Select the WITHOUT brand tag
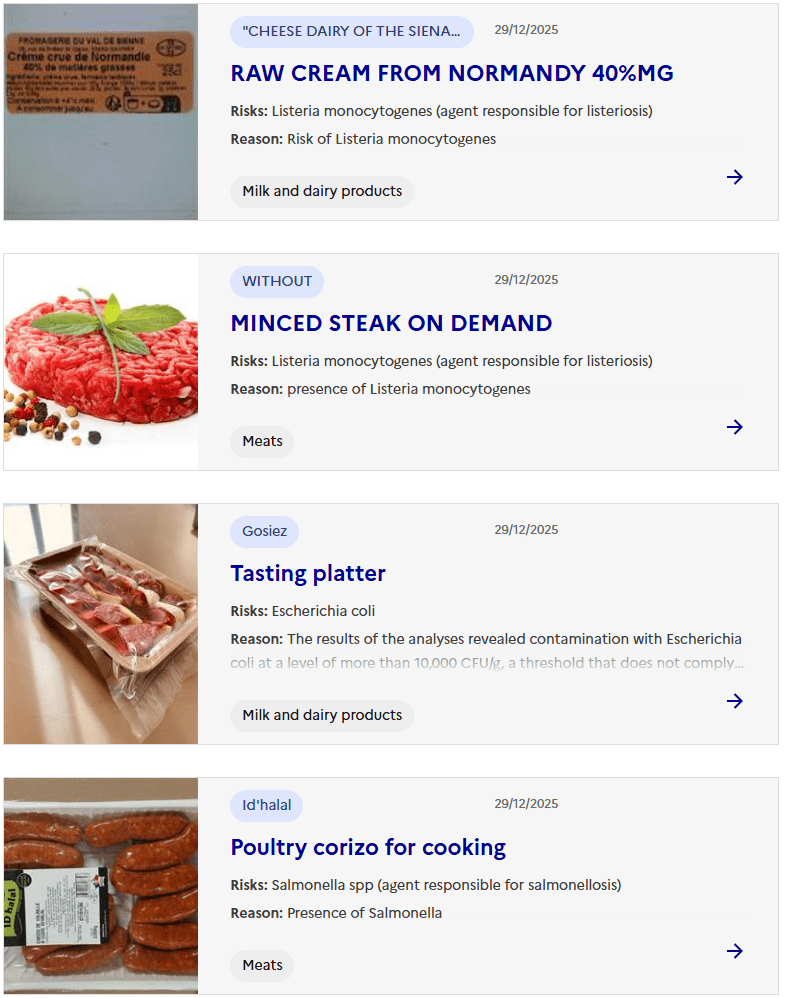 277,281
